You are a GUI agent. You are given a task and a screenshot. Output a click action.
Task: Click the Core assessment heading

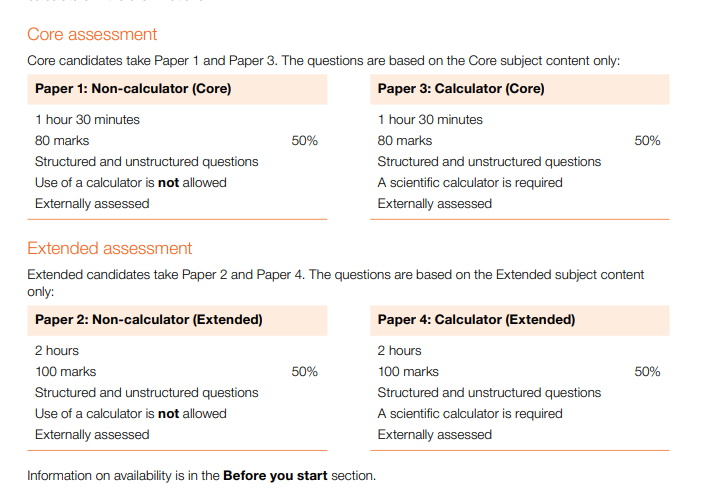click(92, 35)
